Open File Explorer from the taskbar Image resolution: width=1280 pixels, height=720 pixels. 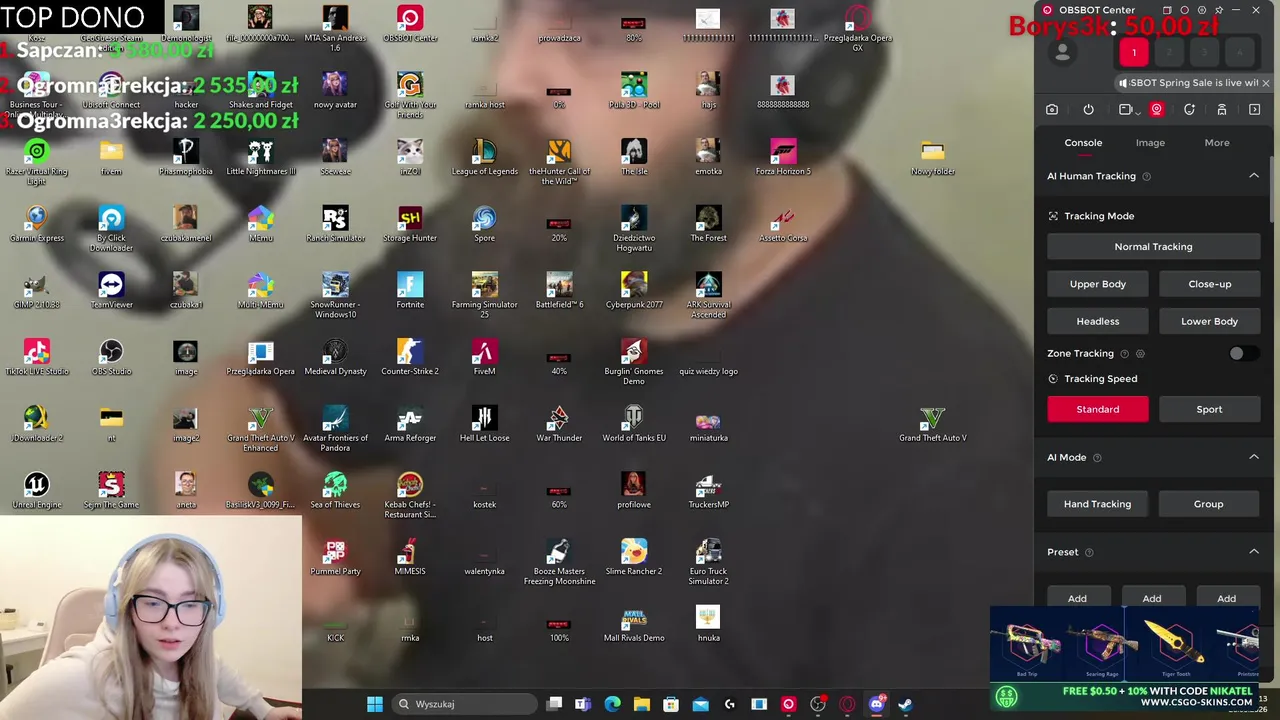pos(642,704)
